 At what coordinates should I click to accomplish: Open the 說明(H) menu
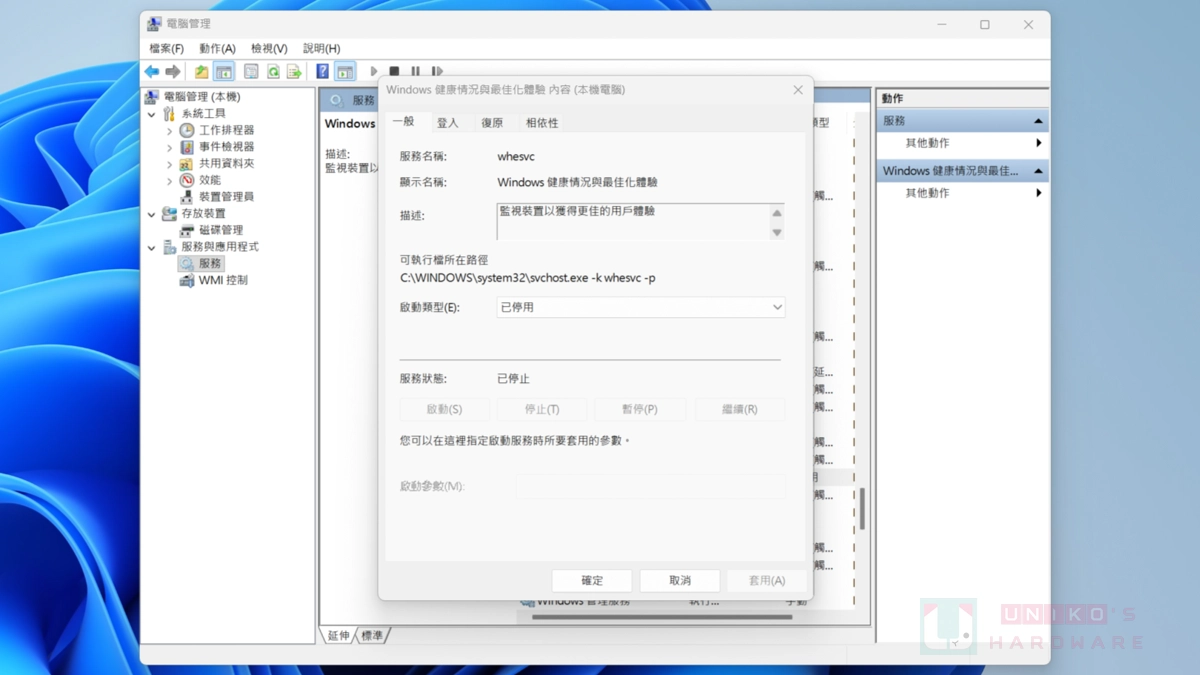(321, 48)
